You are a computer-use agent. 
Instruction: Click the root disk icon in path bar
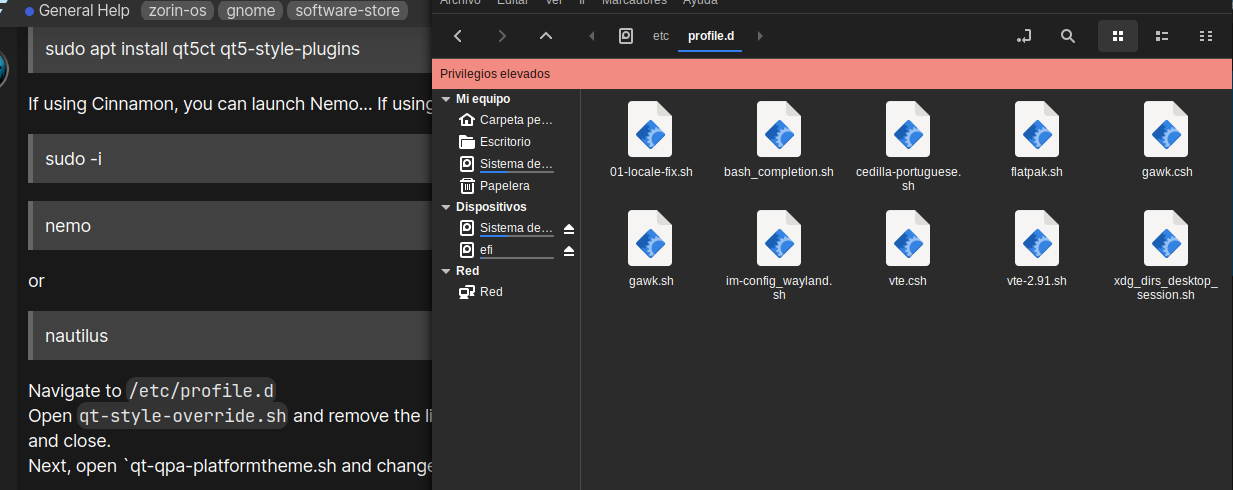click(626, 36)
